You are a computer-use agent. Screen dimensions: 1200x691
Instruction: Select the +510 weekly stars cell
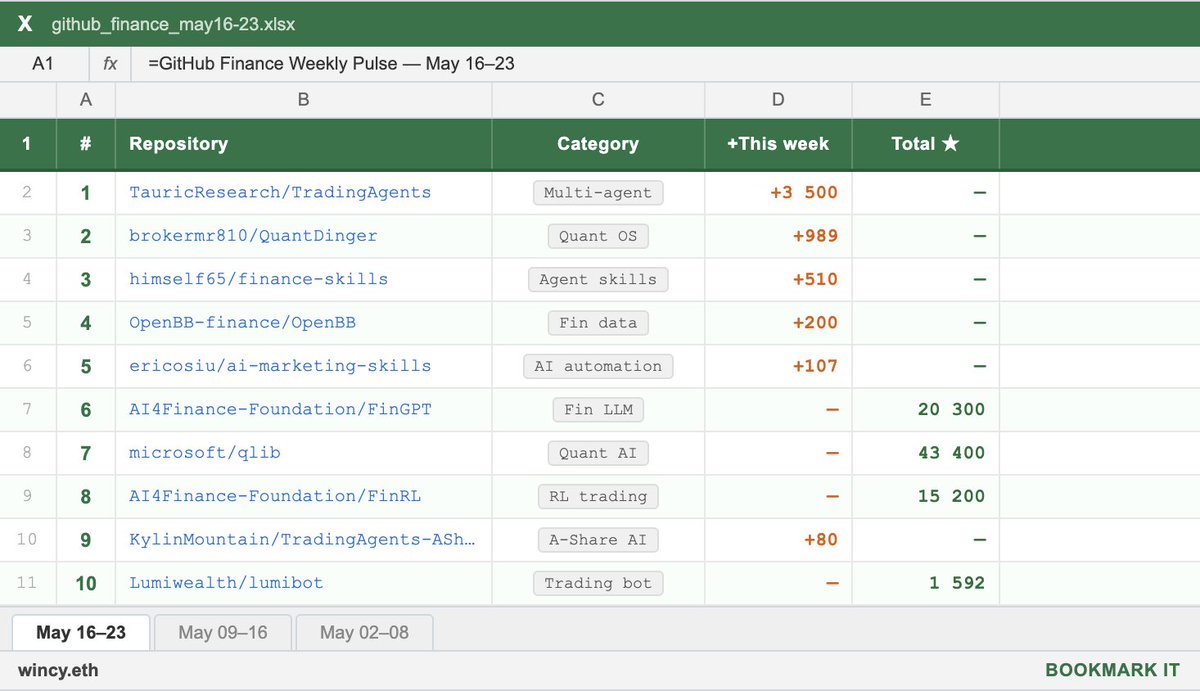pyautogui.click(x=778, y=279)
